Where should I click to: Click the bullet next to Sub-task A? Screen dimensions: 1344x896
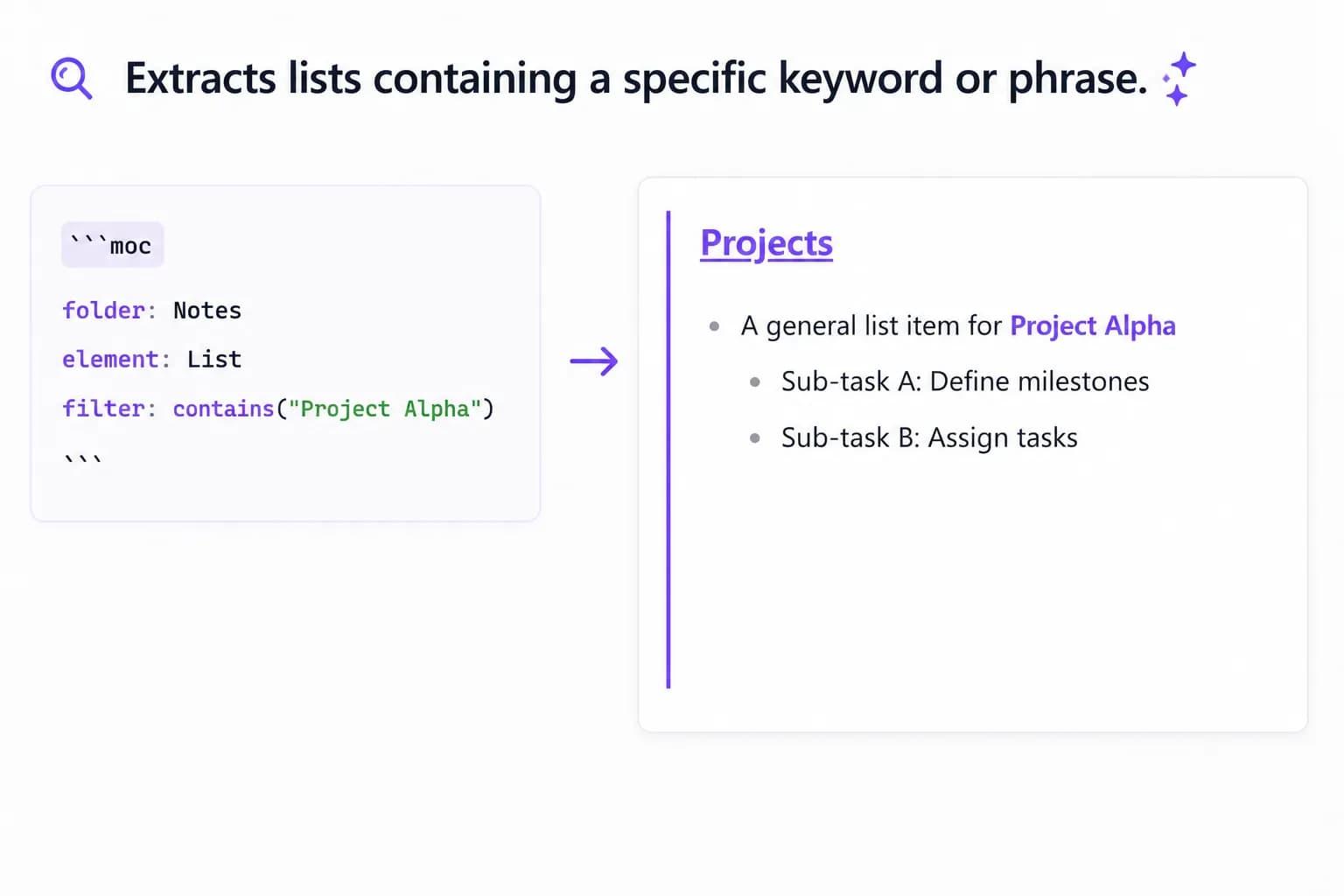(x=754, y=382)
